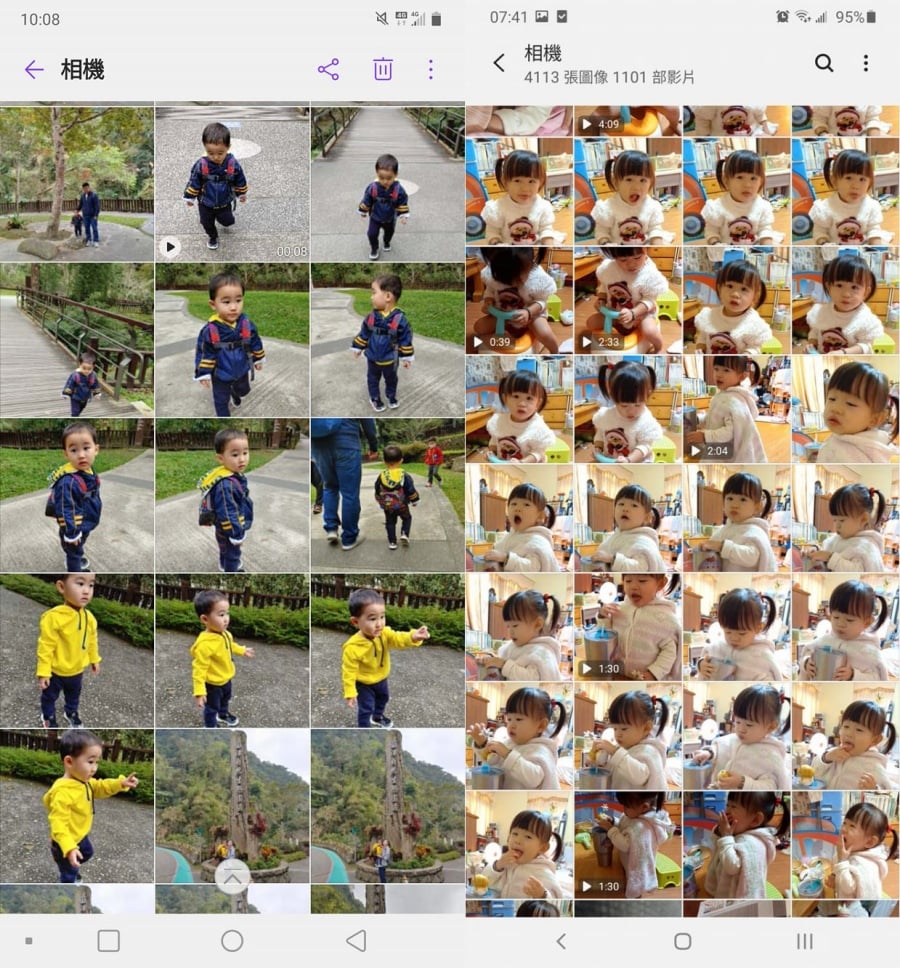Open the 2:04 video thumbnail

coord(736,409)
